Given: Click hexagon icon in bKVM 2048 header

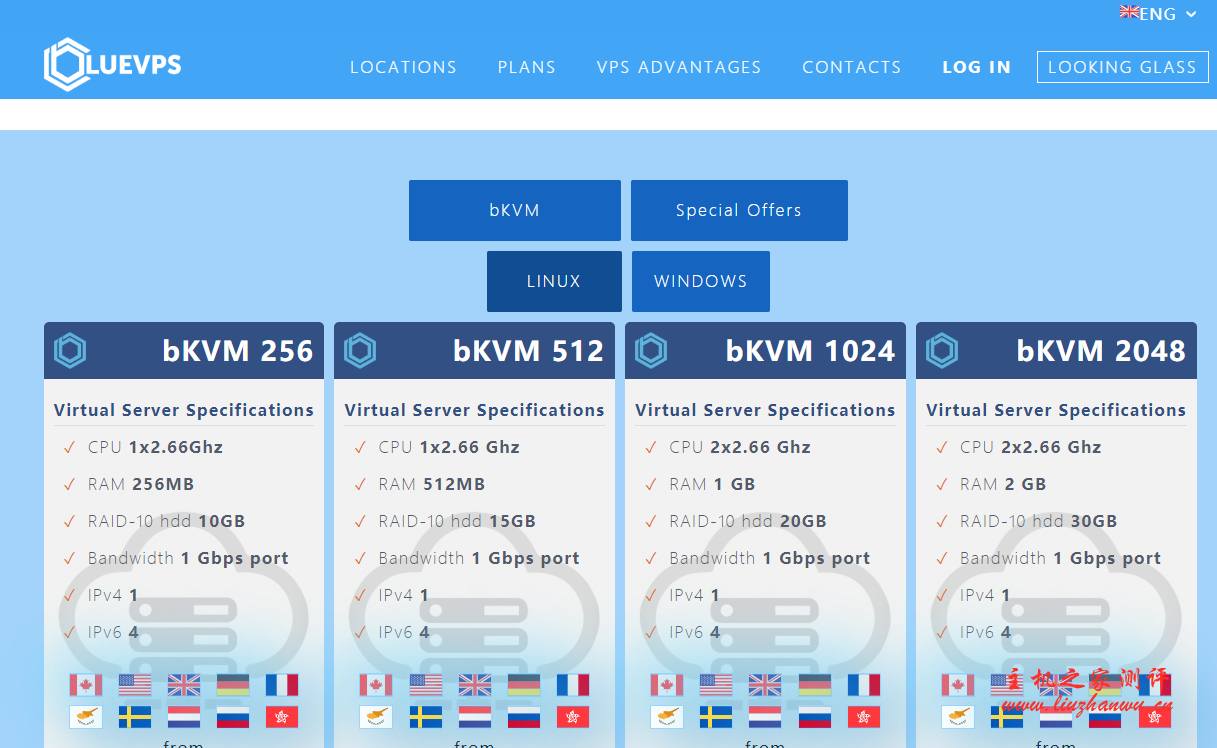Looking at the screenshot, I should (942, 351).
